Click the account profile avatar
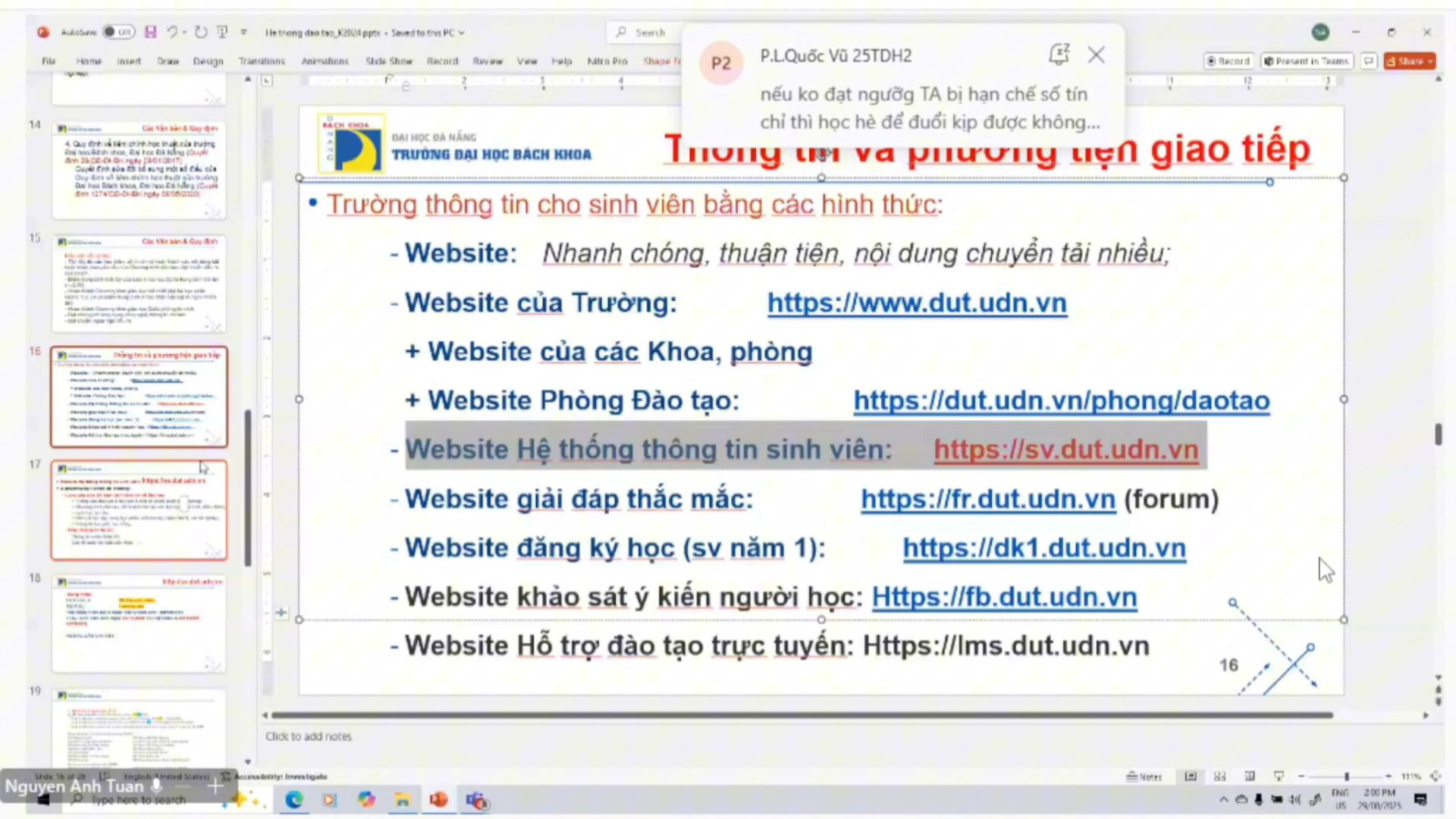Screen dimensions: 1456x819 [1321, 32]
